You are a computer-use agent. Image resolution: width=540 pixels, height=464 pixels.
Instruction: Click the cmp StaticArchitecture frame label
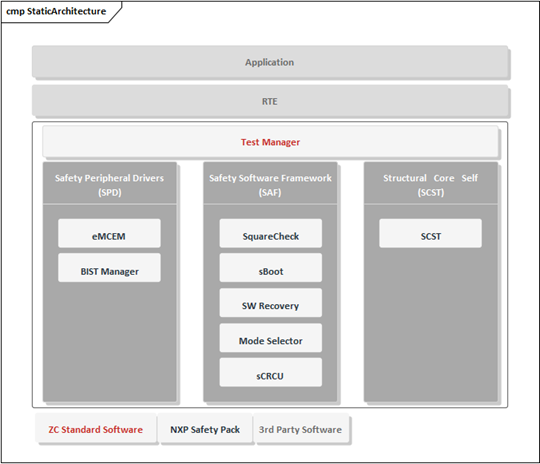coord(56,11)
